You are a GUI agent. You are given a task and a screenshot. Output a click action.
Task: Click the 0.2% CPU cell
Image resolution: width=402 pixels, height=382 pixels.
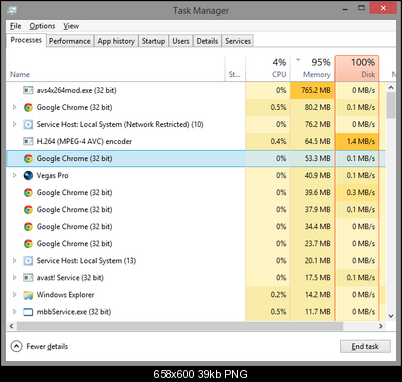(268, 295)
